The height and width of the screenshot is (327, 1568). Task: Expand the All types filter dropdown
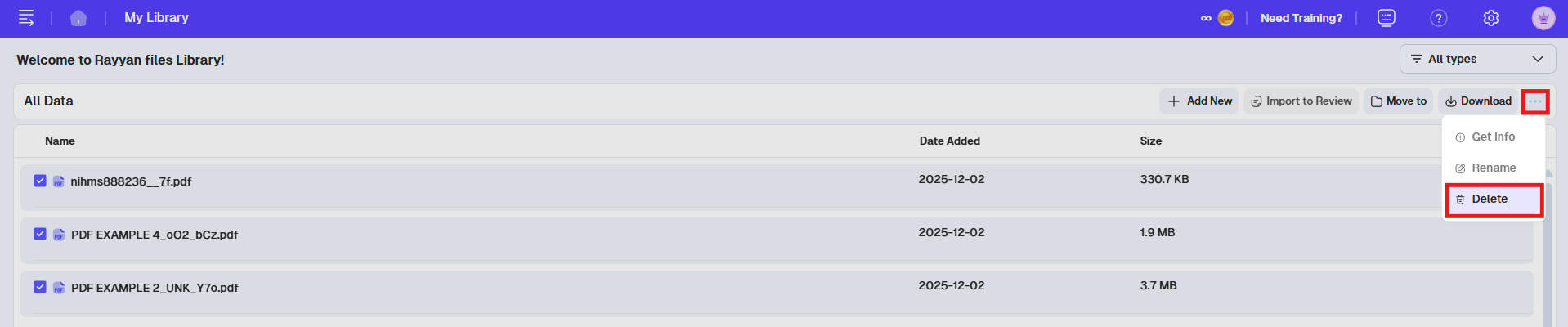tap(1477, 59)
